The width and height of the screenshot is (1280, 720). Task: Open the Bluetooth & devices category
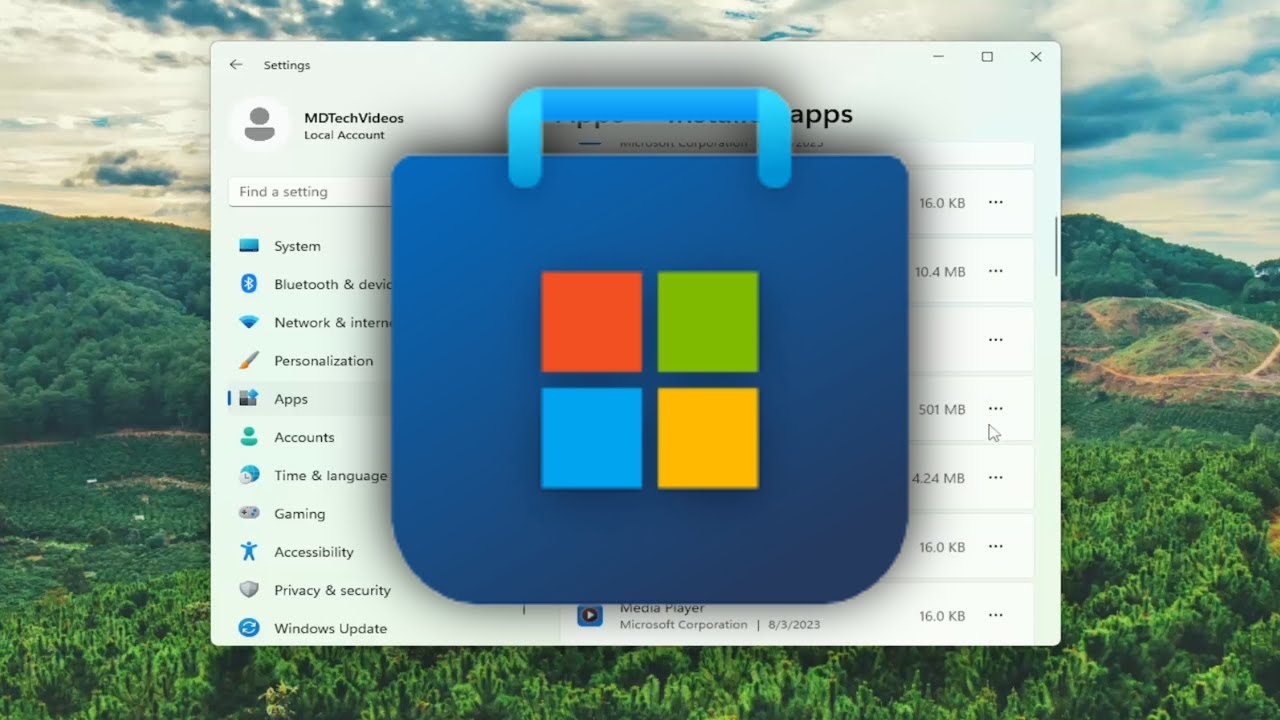(x=314, y=284)
